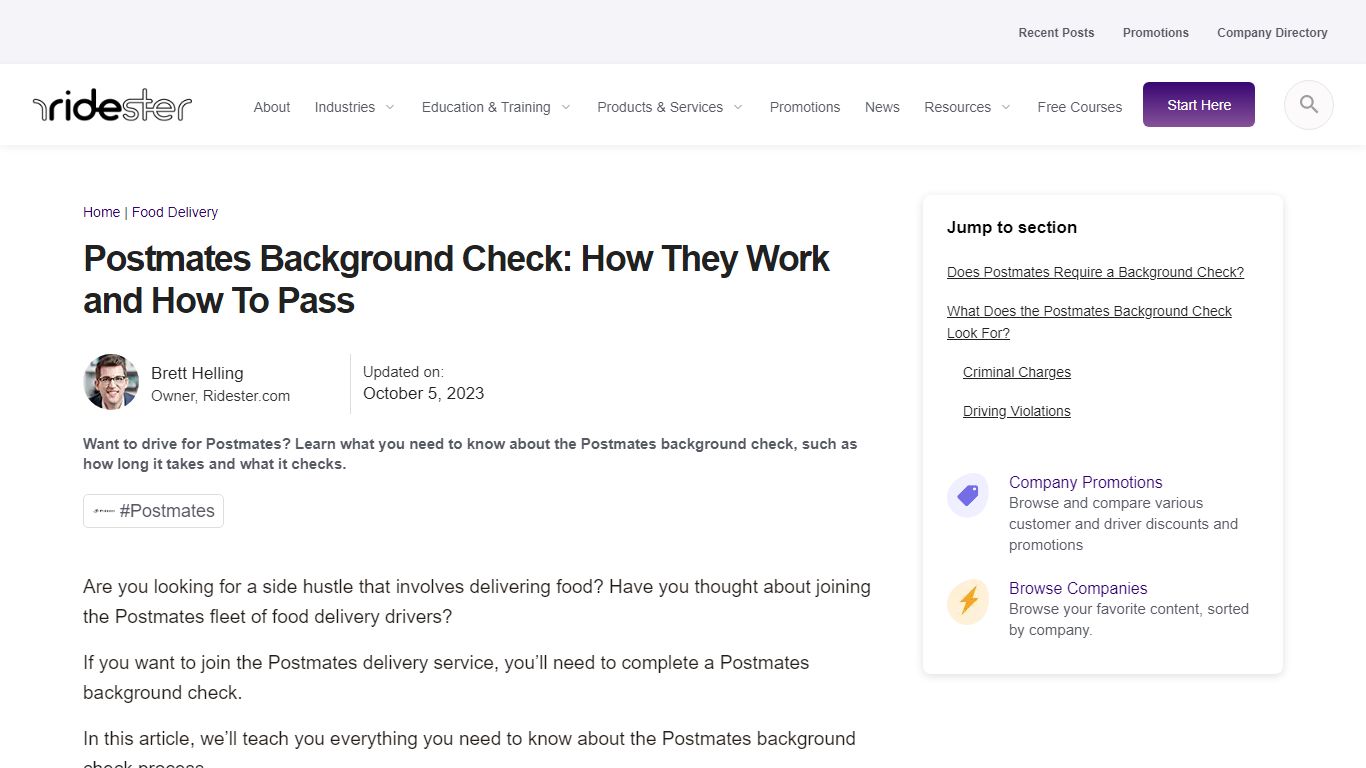Screen dimensions: 1366x768
Task: Click Brett Helling's author photo
Action: 111,382
